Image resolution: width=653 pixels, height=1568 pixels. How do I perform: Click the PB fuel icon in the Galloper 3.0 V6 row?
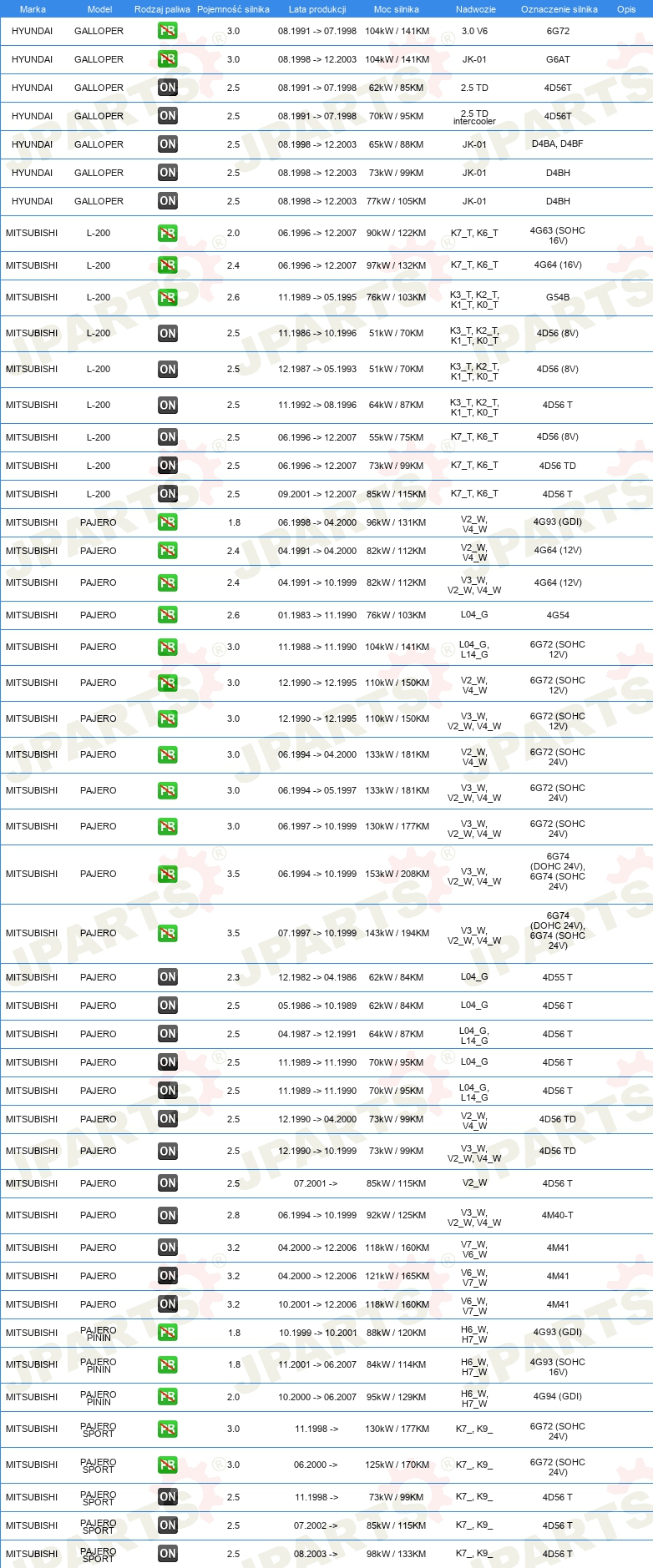[x=168, y=31]
